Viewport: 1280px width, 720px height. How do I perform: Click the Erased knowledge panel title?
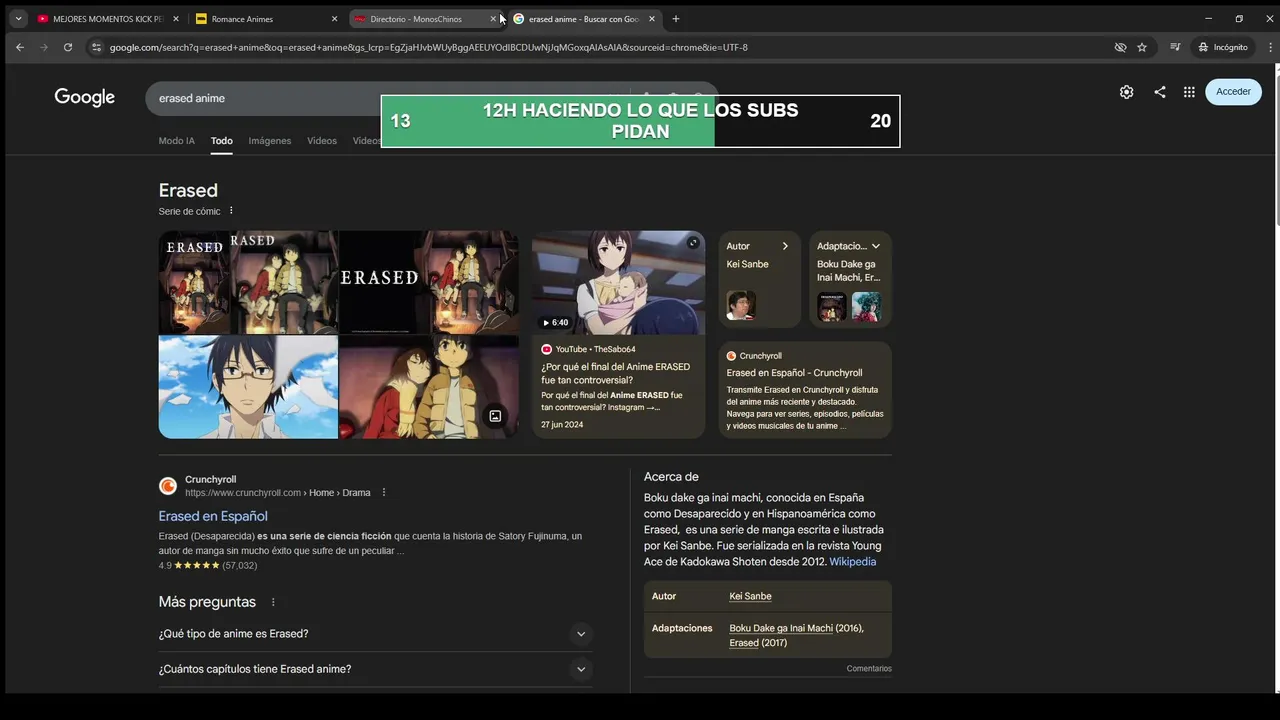point(188,190)
